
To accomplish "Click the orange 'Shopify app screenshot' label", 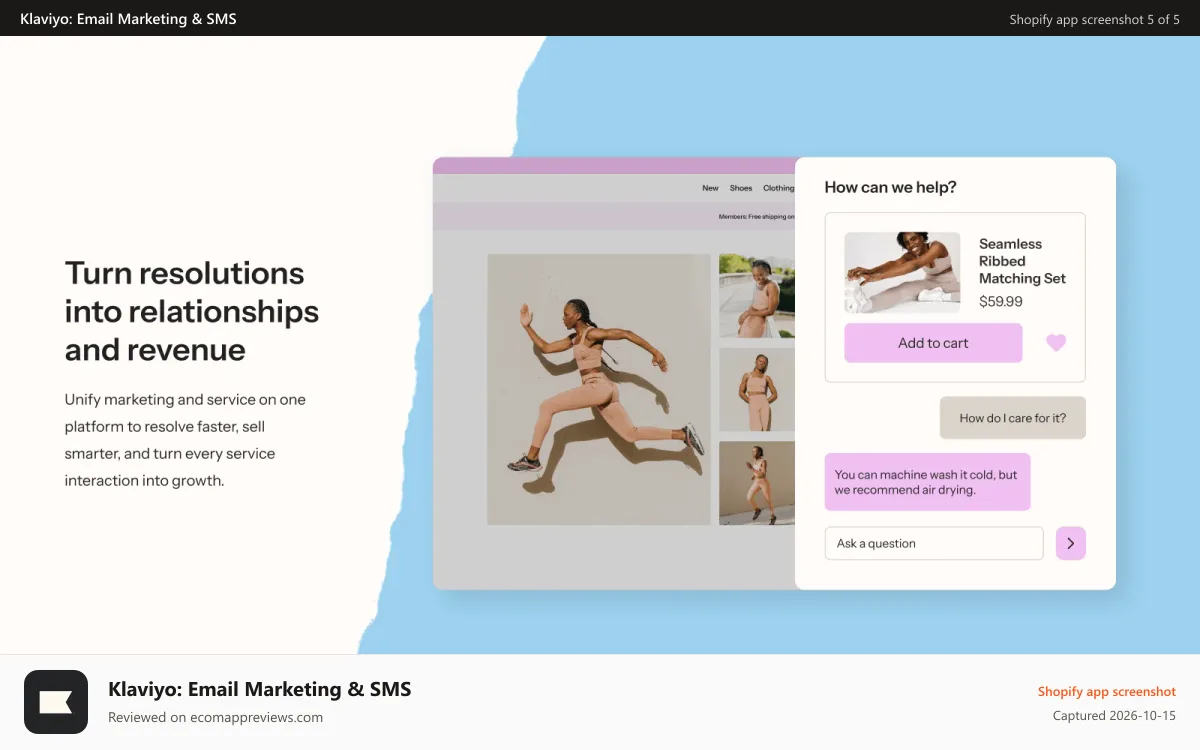I will pos(1107,691).
